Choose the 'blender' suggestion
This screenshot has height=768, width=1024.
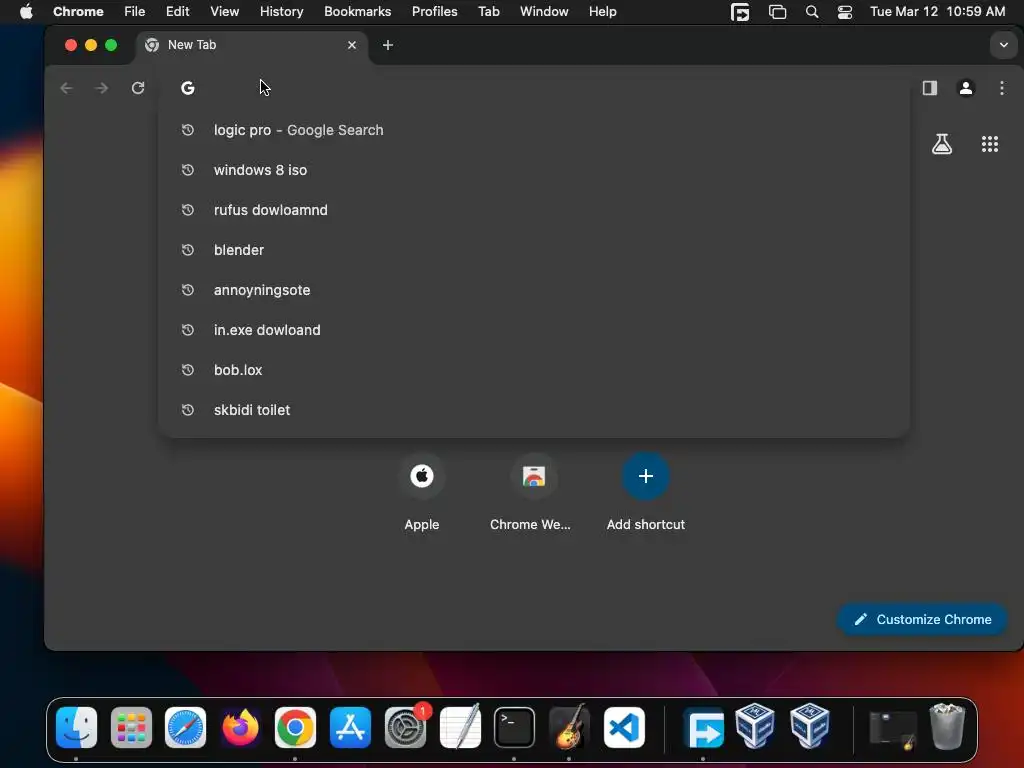click(x=534, y=250)
